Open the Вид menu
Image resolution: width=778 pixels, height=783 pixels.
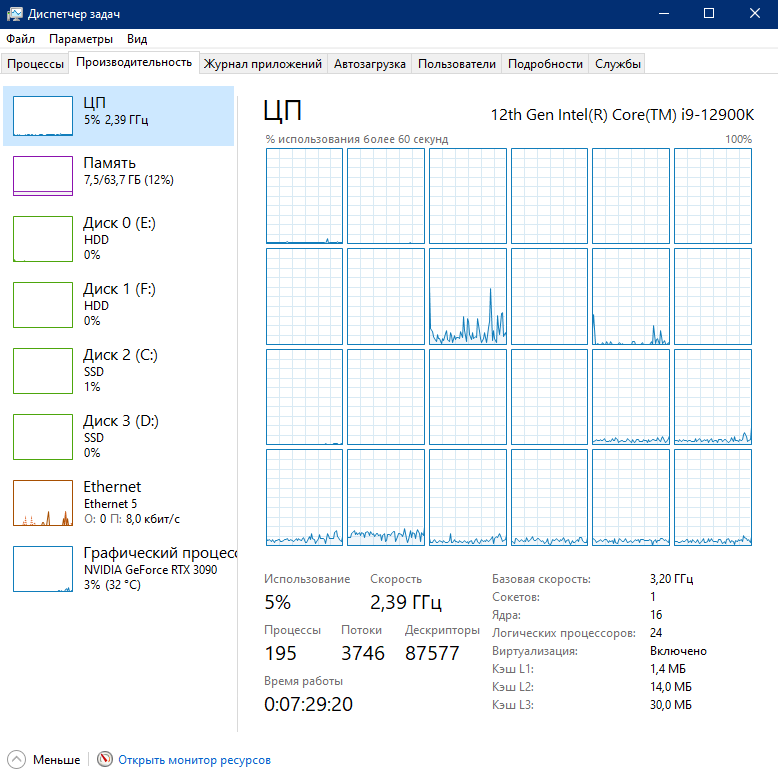pyautogui.click(x=137, y=39)
